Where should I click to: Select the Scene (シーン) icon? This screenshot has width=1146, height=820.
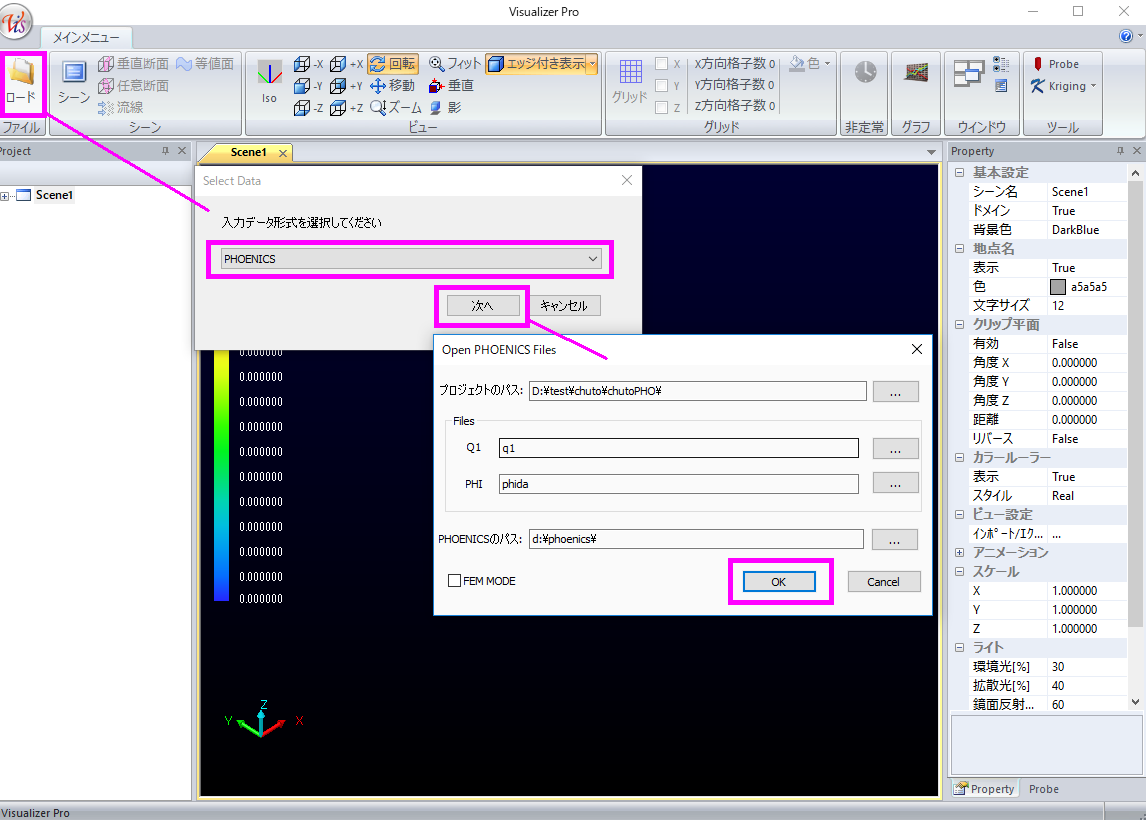(74, 79)
